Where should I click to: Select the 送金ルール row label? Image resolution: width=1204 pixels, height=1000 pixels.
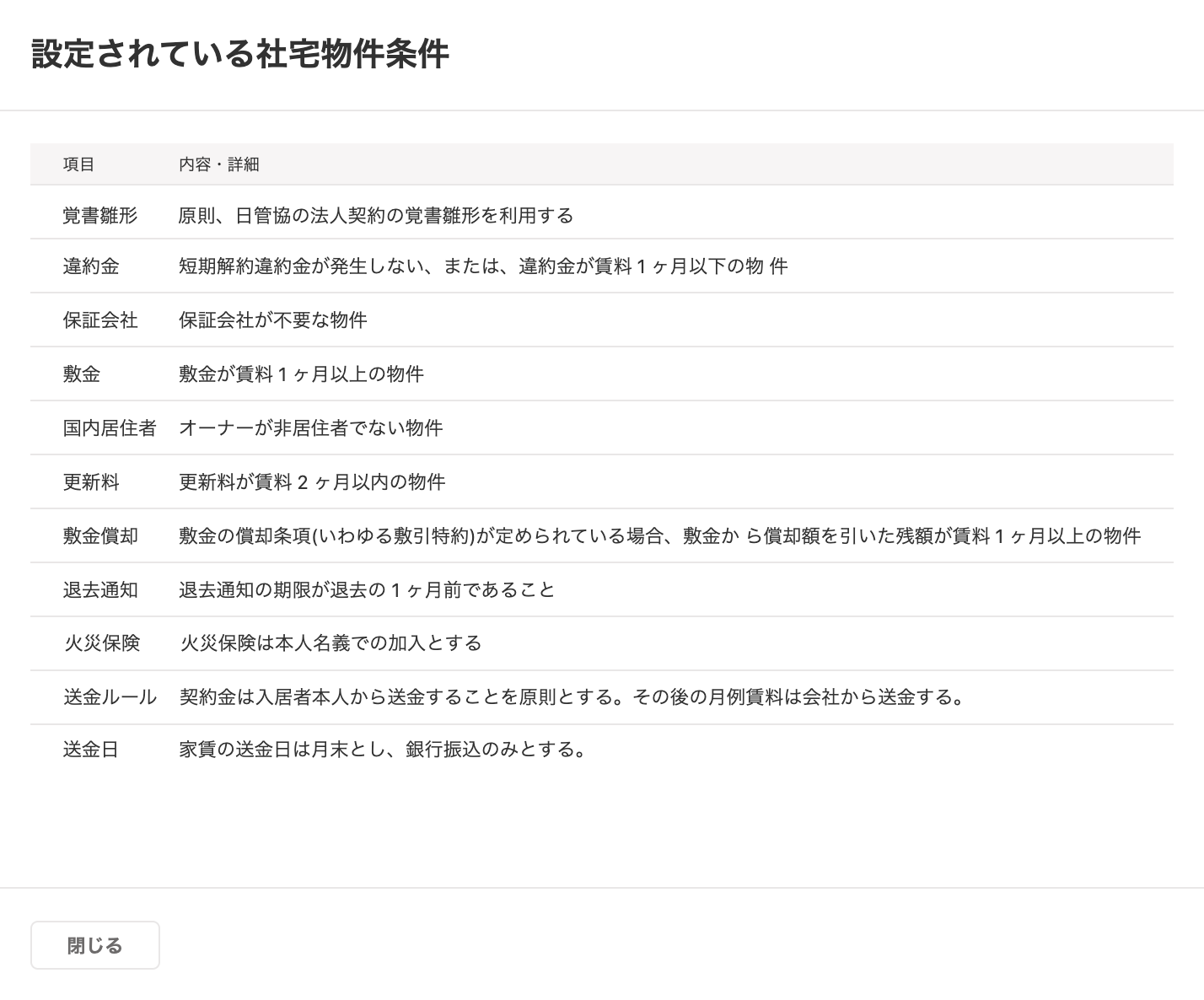point(110,697)
